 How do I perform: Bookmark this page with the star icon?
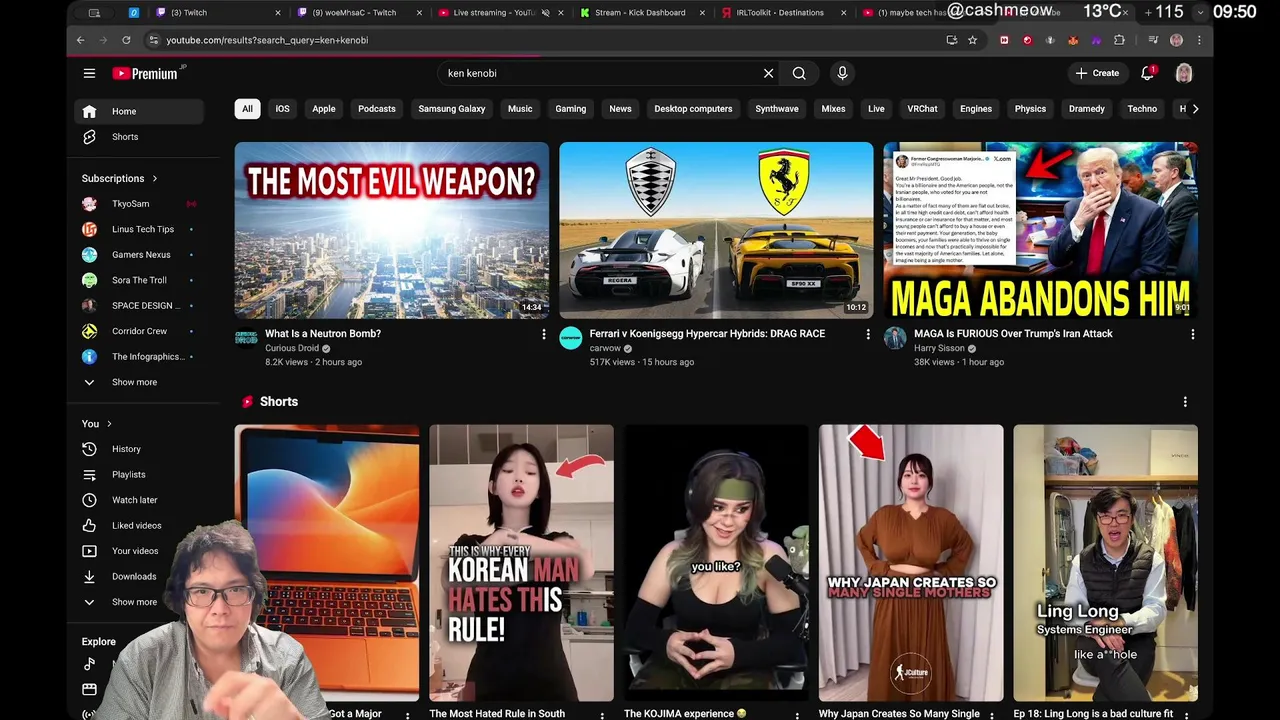pyautogui.click(x=972, y=40)
